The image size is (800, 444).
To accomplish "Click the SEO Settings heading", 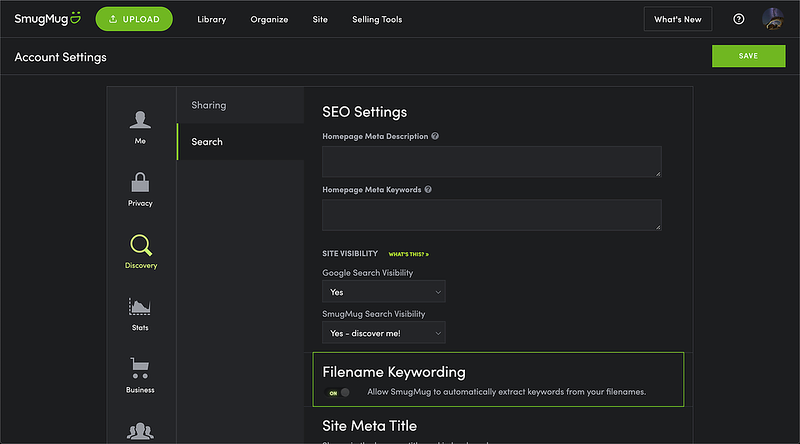I will 364,112.
